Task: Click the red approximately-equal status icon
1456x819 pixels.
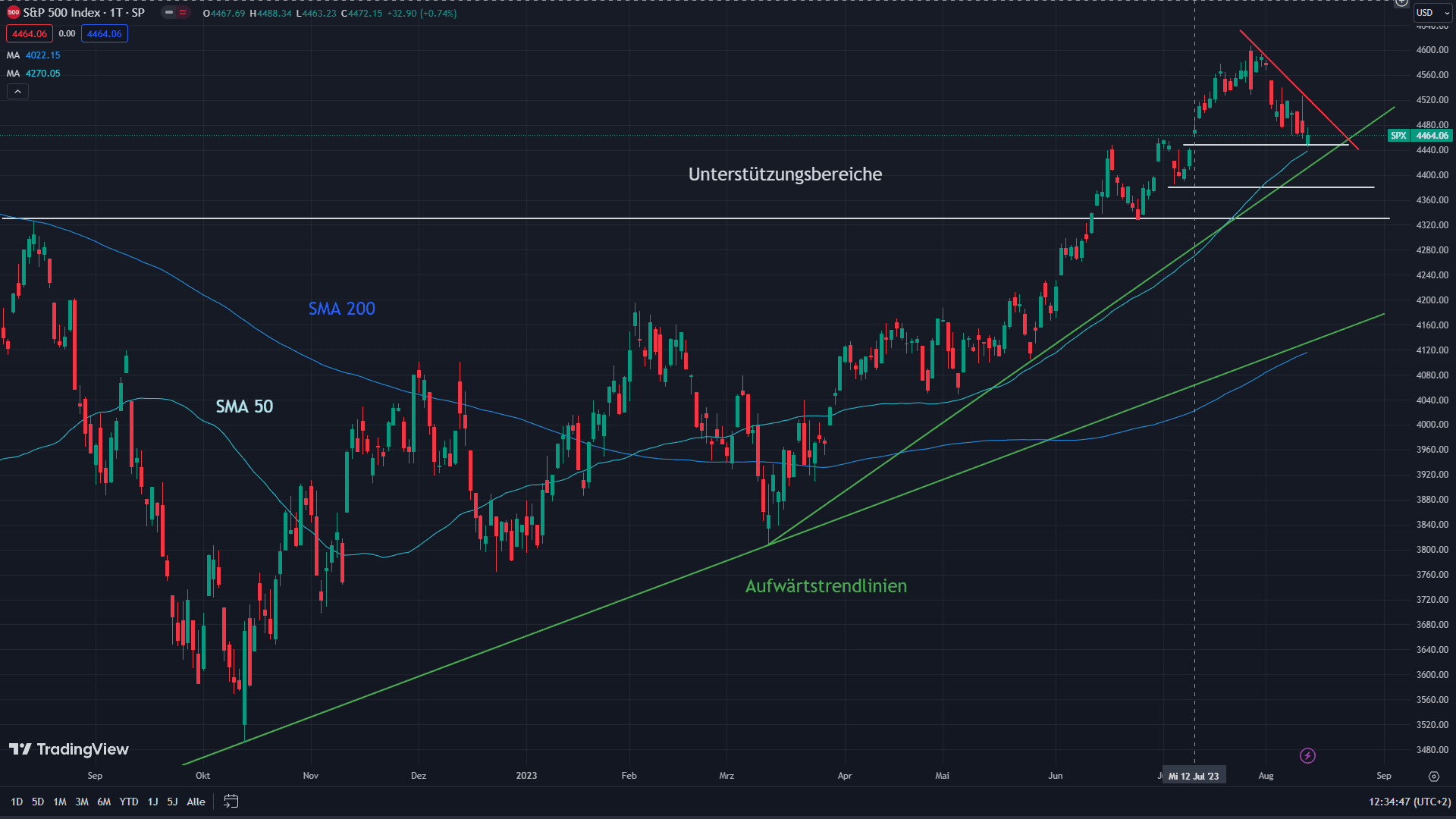Action: click(x=183, y=13)
